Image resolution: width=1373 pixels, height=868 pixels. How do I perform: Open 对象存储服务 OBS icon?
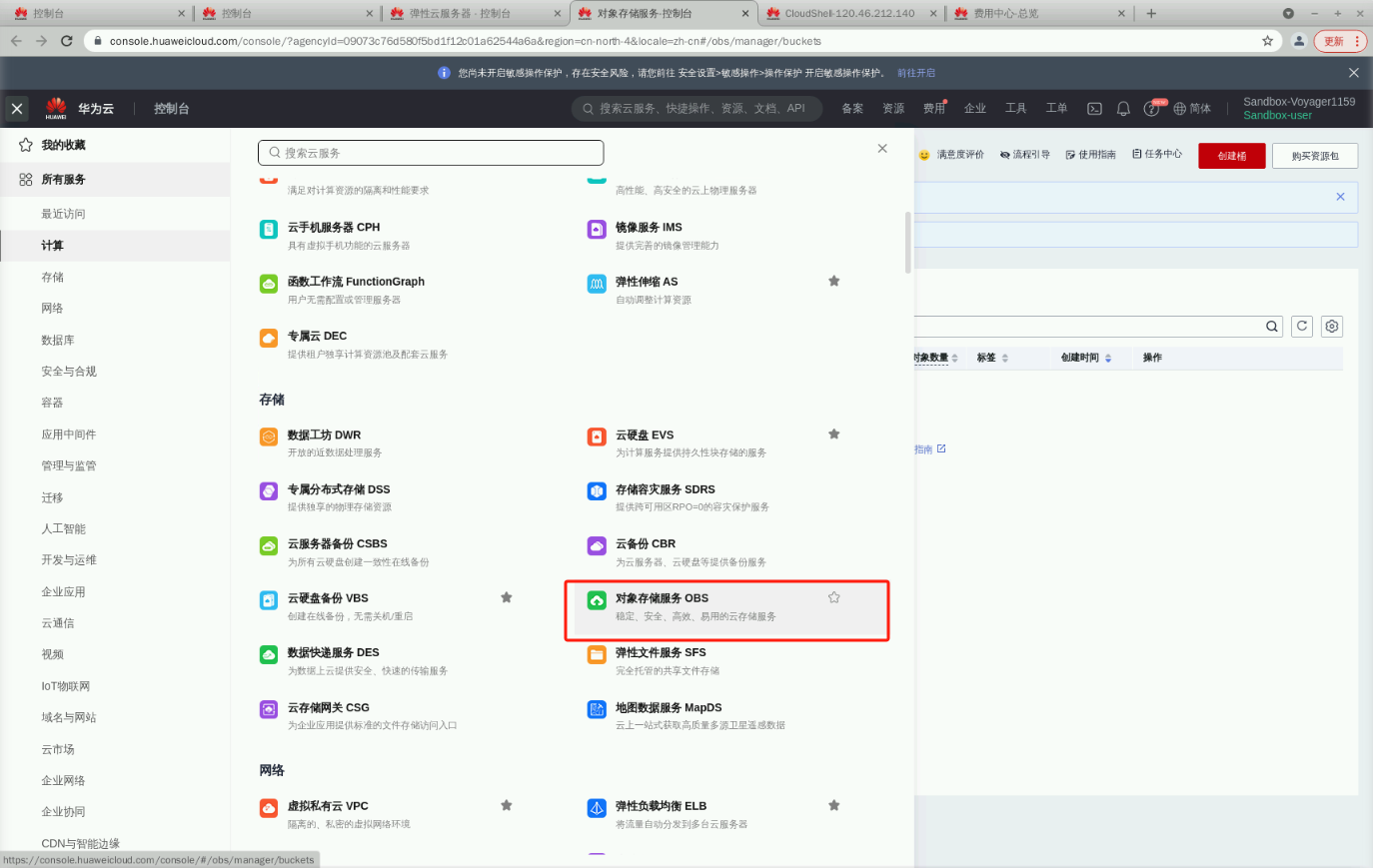(x=597, y=600)
